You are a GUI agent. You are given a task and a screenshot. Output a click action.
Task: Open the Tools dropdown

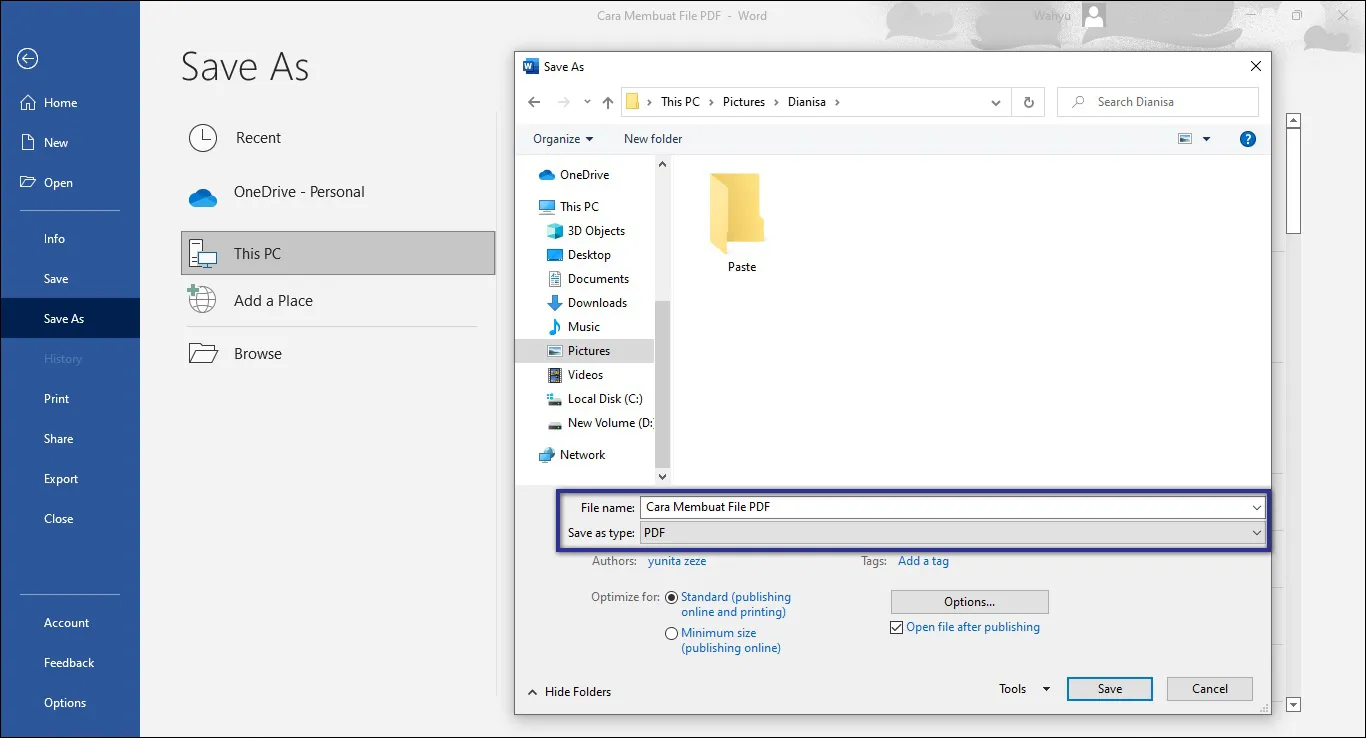1021,688
